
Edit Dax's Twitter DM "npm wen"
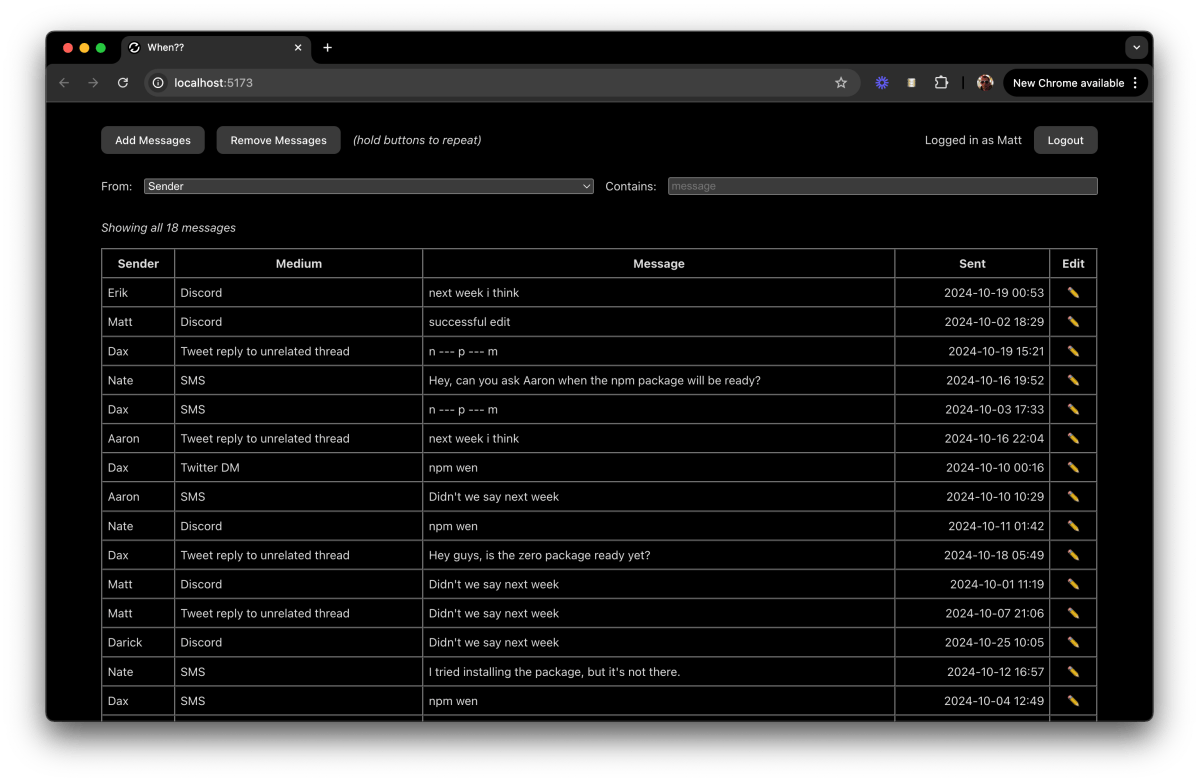(1073, 467)
